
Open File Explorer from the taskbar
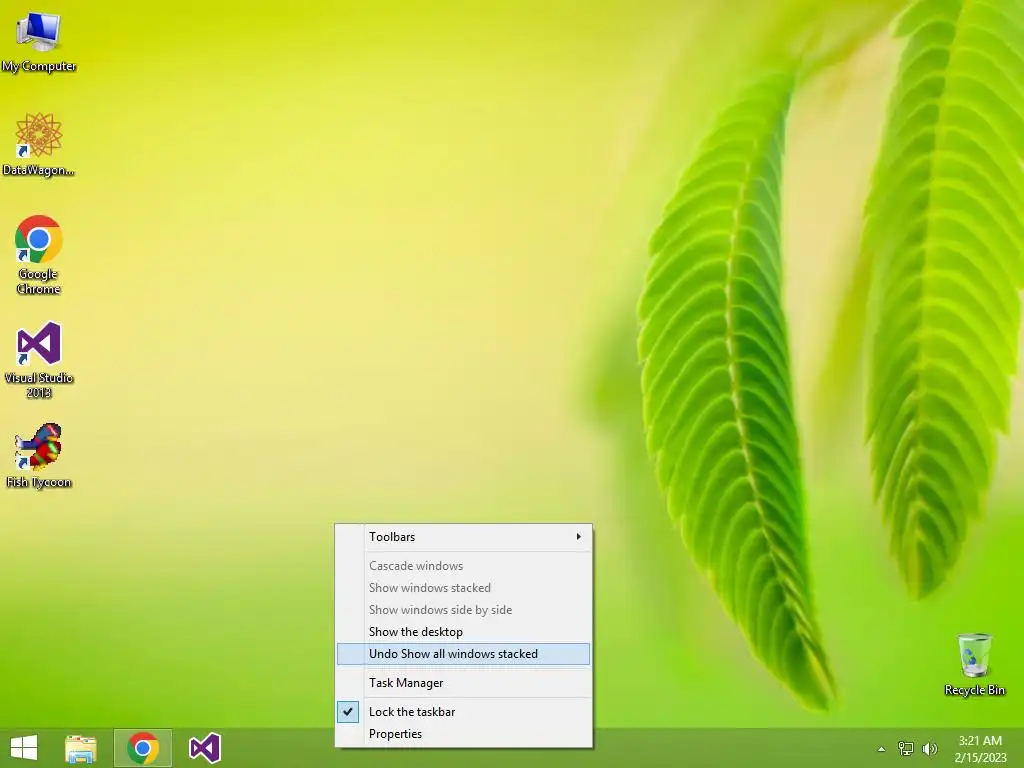81,748
